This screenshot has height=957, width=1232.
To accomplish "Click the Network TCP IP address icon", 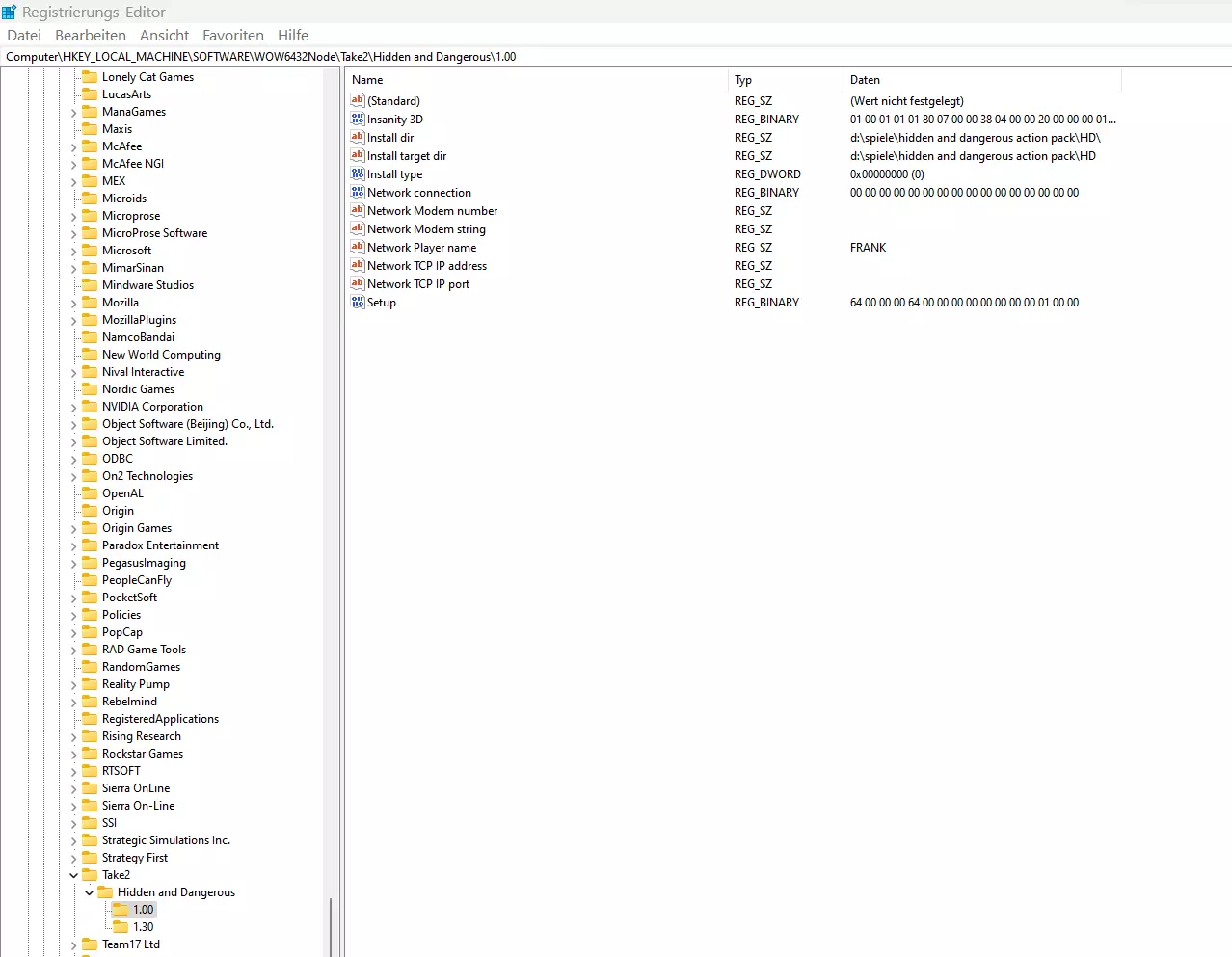I will pyautogui.click(x=358, y=265).
